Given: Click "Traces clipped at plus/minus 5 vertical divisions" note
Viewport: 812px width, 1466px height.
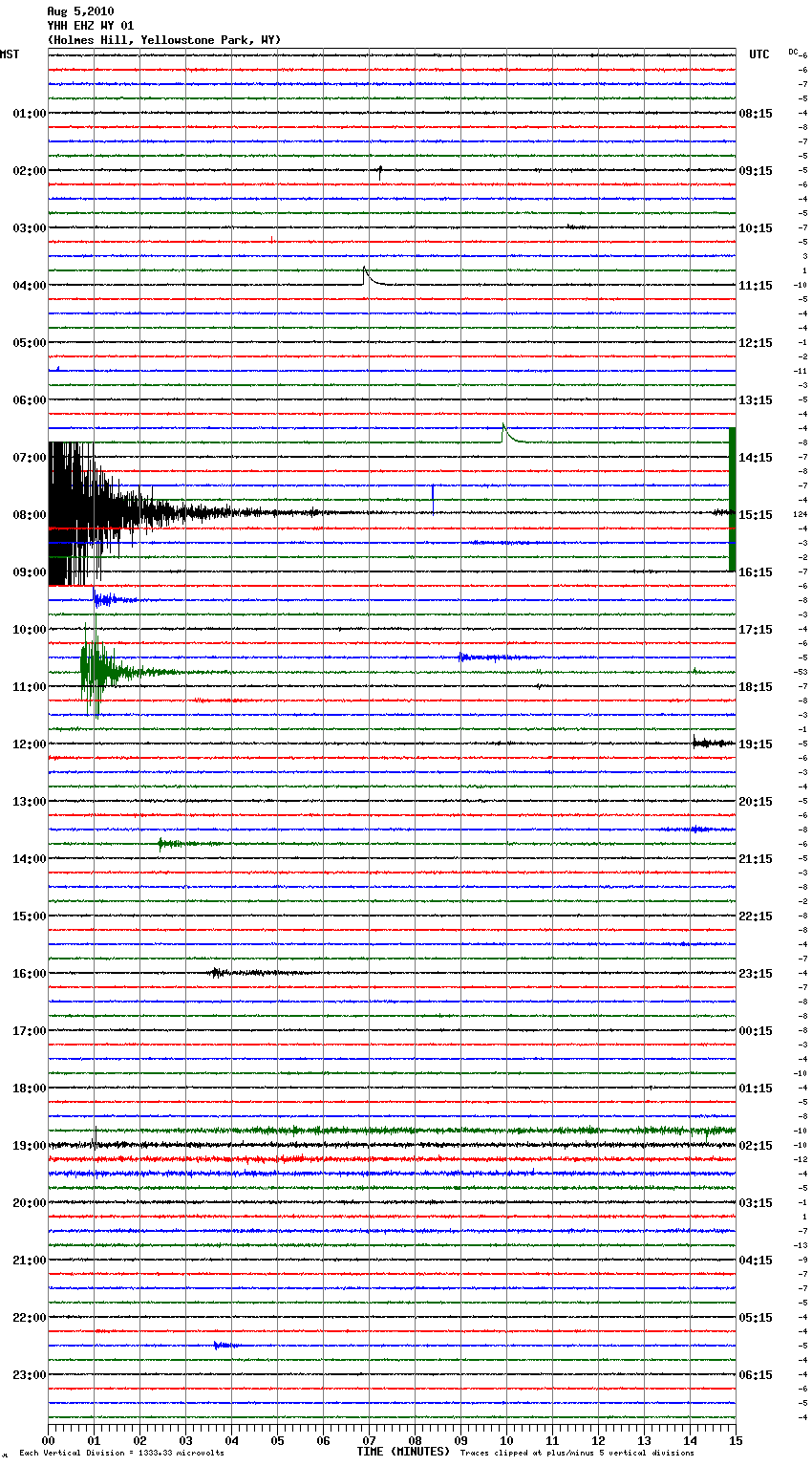Looking at the screenshot, I should (577, 1454).
